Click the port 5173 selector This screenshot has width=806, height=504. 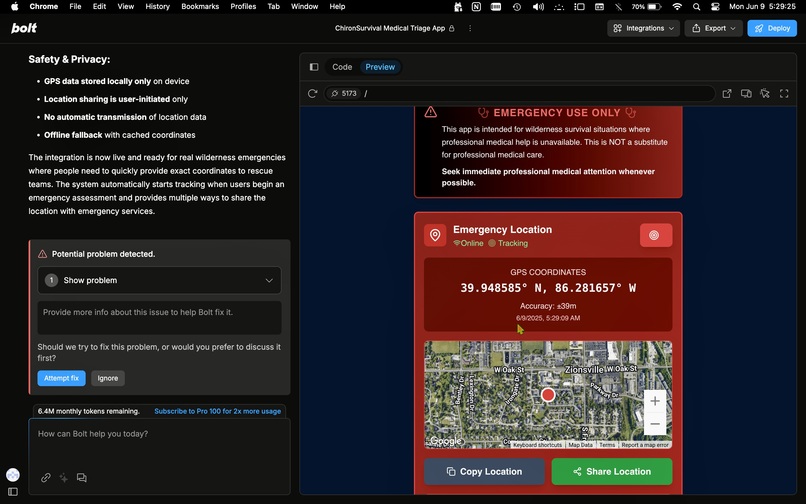pyautogui.click(x=344, y=93)
